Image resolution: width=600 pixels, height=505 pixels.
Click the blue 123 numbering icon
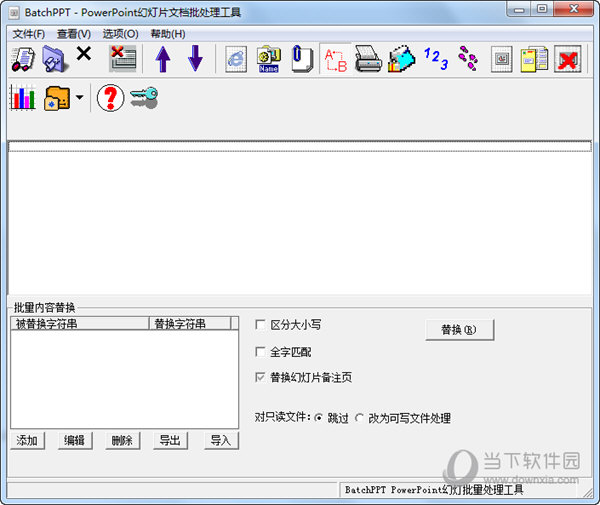click(436, 59)
